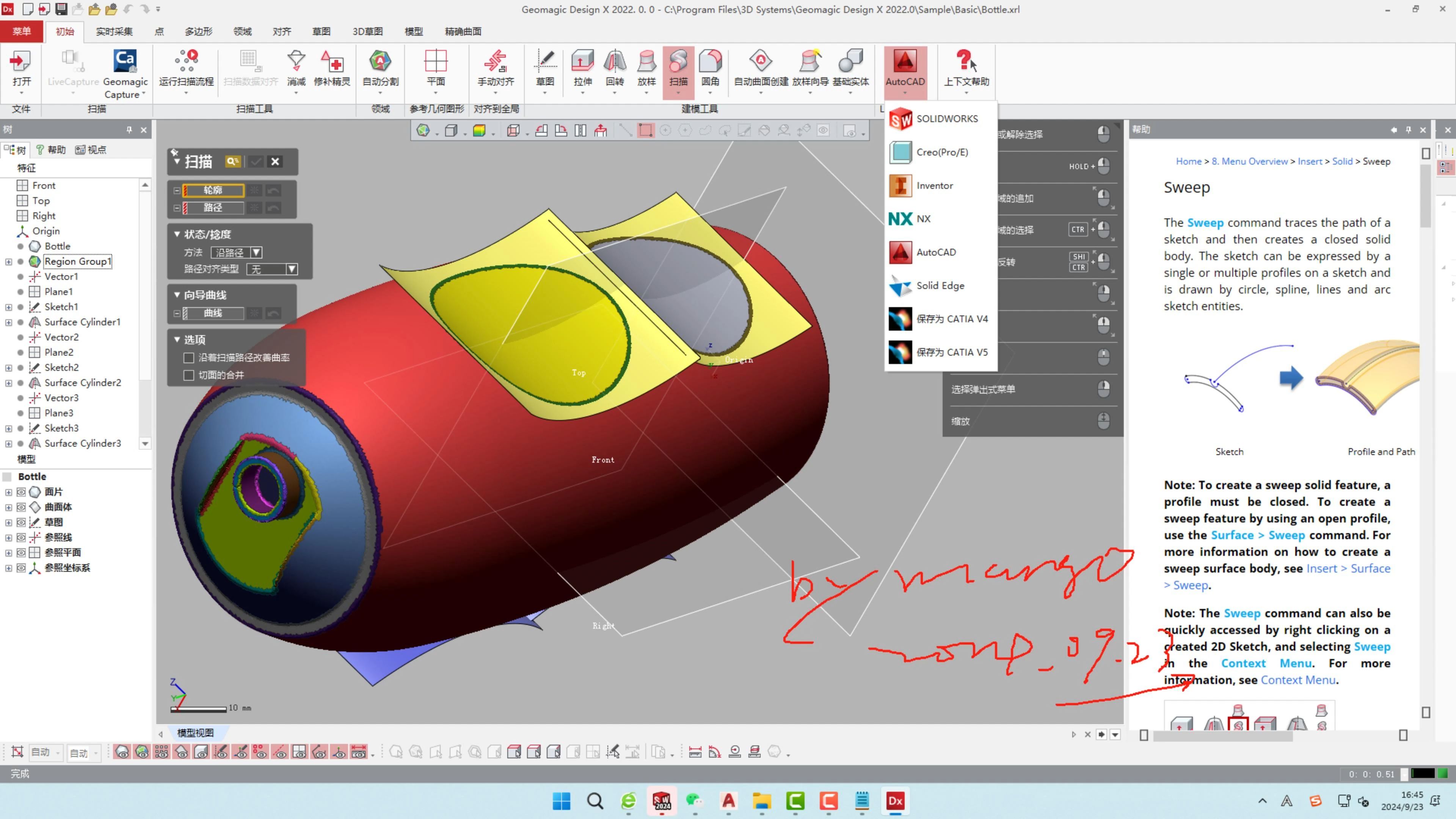The width and height of the screenshot is (1456, 819).
Task: Confirm the sweep with the checkmark button
Action: click(x=256, y=162)
